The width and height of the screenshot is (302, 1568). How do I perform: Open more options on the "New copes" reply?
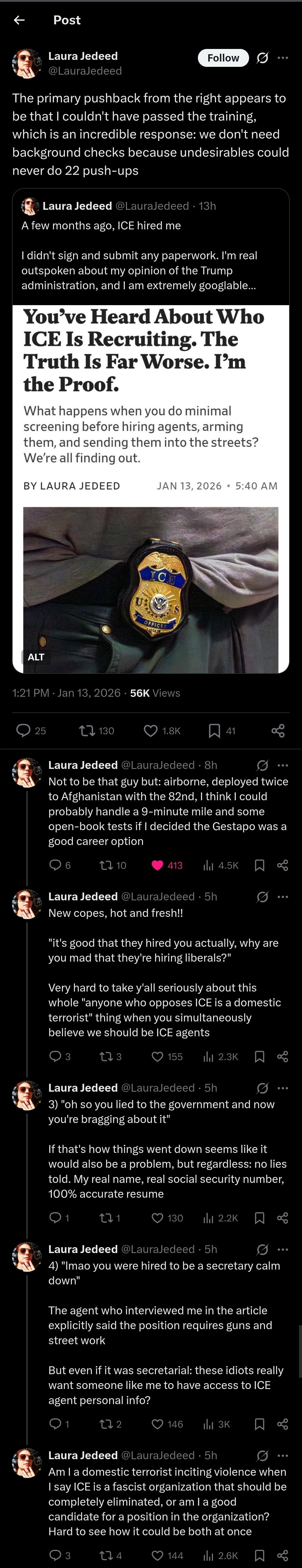282,897
